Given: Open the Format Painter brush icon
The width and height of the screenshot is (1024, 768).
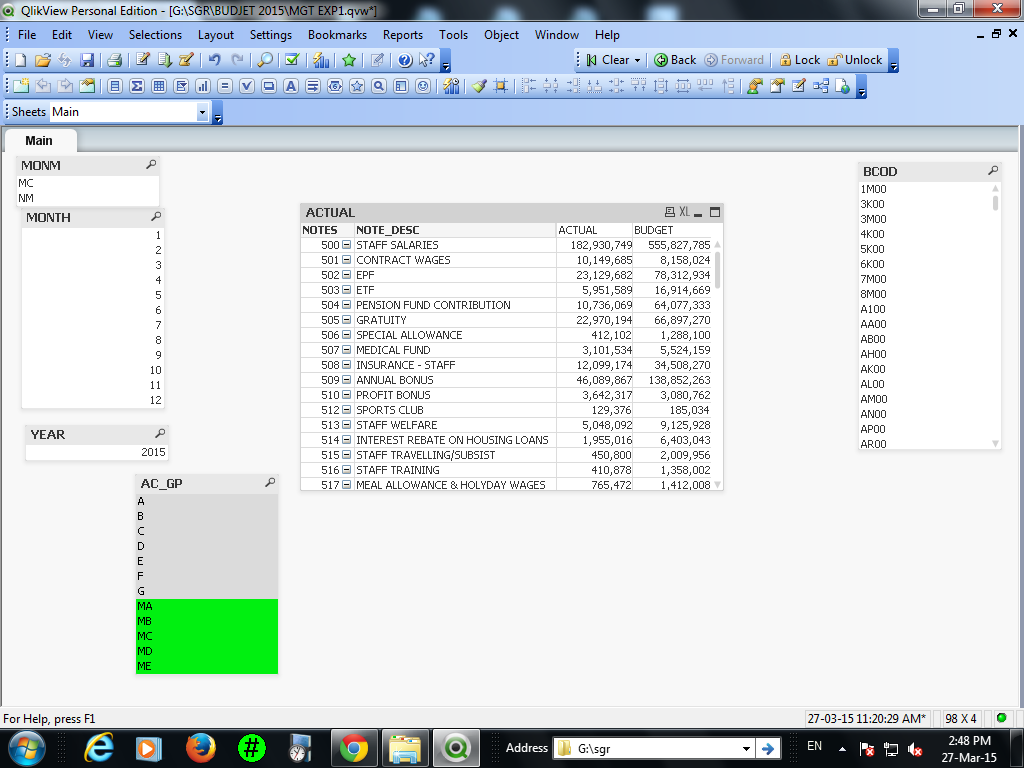Looking at the screenshot, I should coord(479,86).
